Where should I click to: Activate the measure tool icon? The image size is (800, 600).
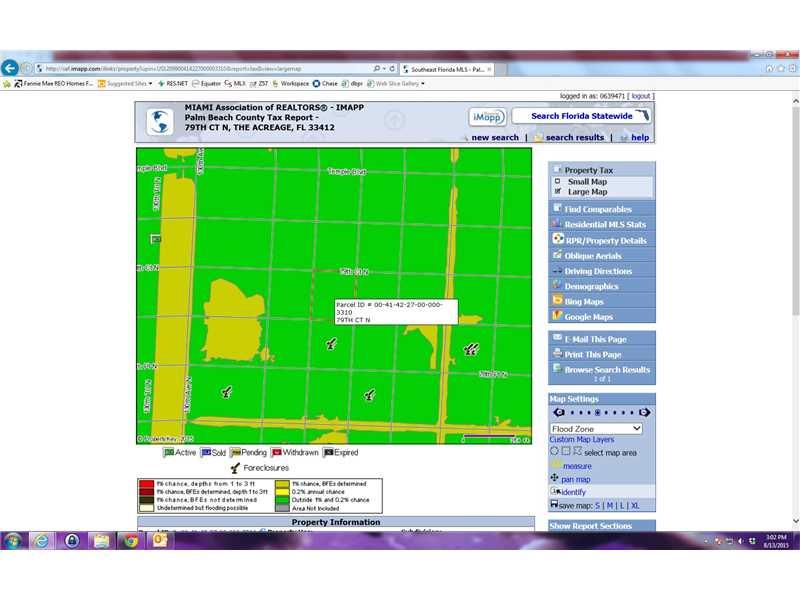click(x=555, y=465)
